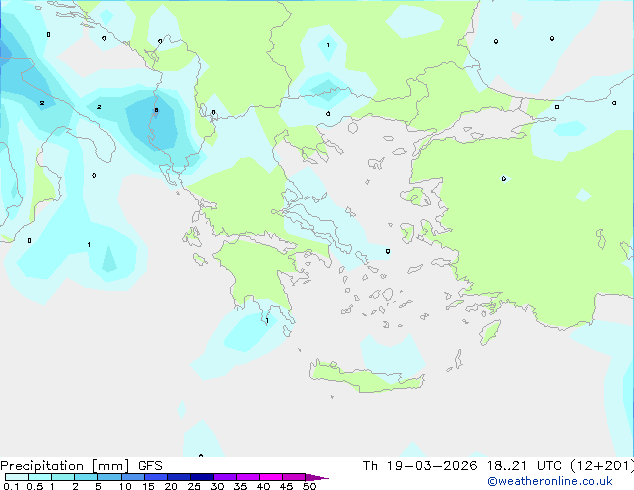This screenshot has height=490, width=634.
Task: Click the legend scale label 50
Action: point(309,486)
